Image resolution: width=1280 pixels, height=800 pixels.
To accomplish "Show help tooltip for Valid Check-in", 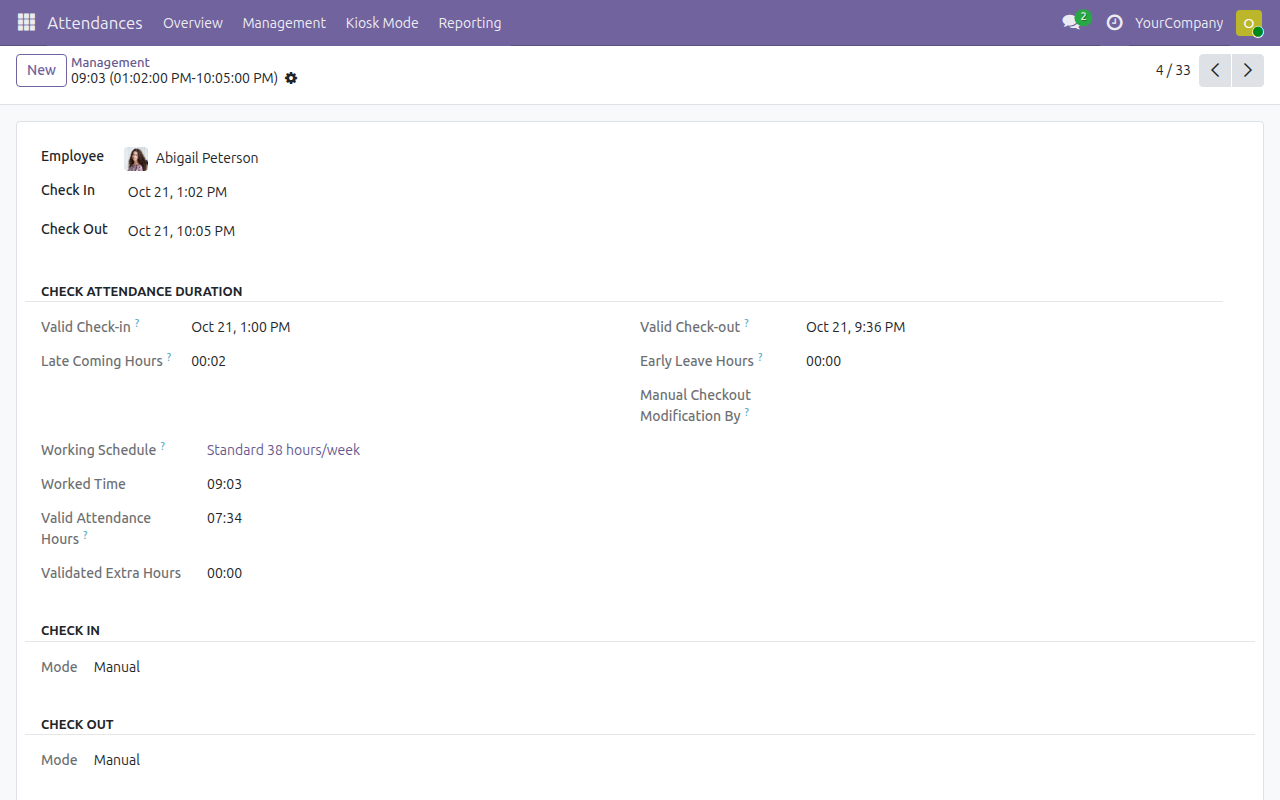I will tap(137, 323).
